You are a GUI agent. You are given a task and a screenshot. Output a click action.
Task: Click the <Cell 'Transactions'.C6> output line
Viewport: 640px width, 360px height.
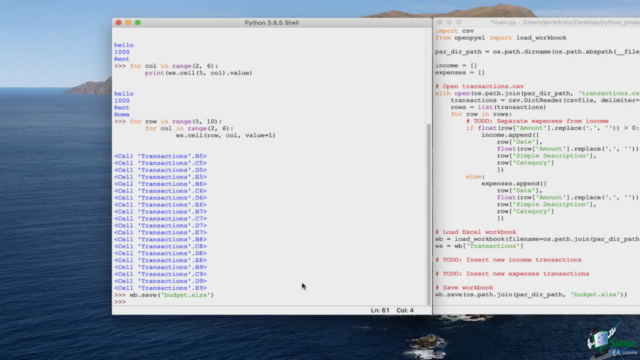click(x=160, y=191)
